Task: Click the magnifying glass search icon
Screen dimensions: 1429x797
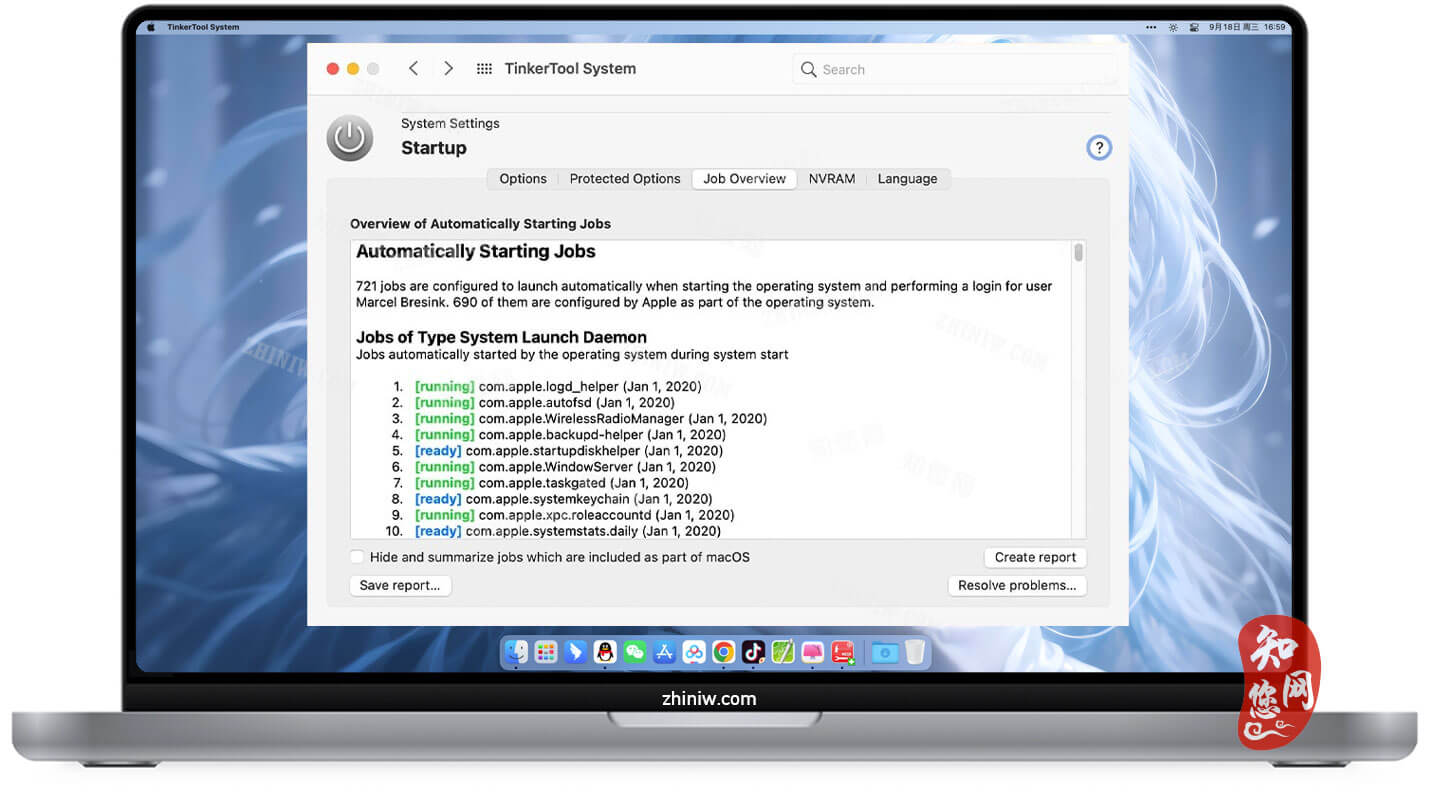Action: [808, 69]
